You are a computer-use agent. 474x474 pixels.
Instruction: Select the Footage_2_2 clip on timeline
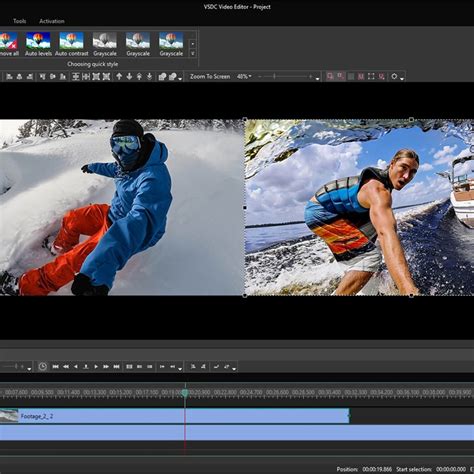tap(174, 416)
